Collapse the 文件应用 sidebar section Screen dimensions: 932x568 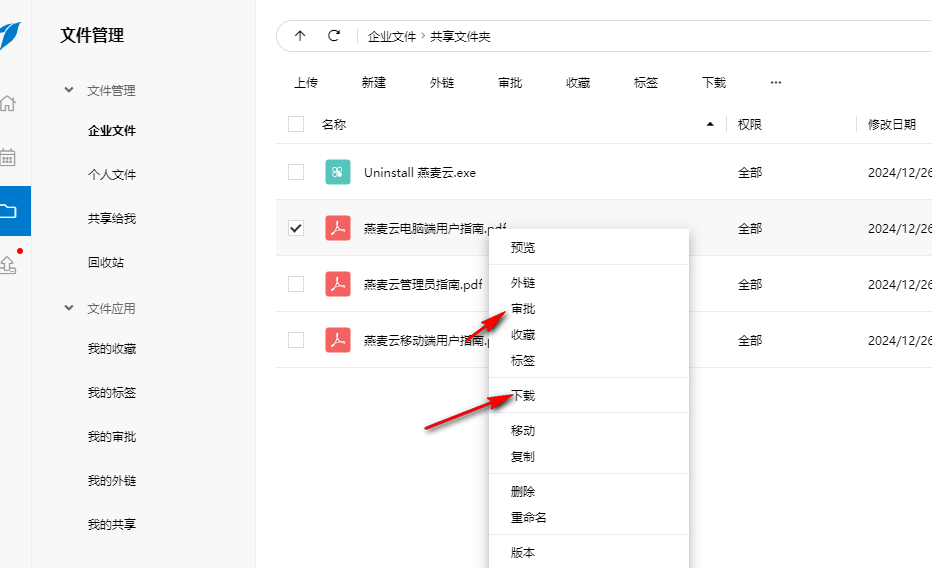(x=69, y=308)
